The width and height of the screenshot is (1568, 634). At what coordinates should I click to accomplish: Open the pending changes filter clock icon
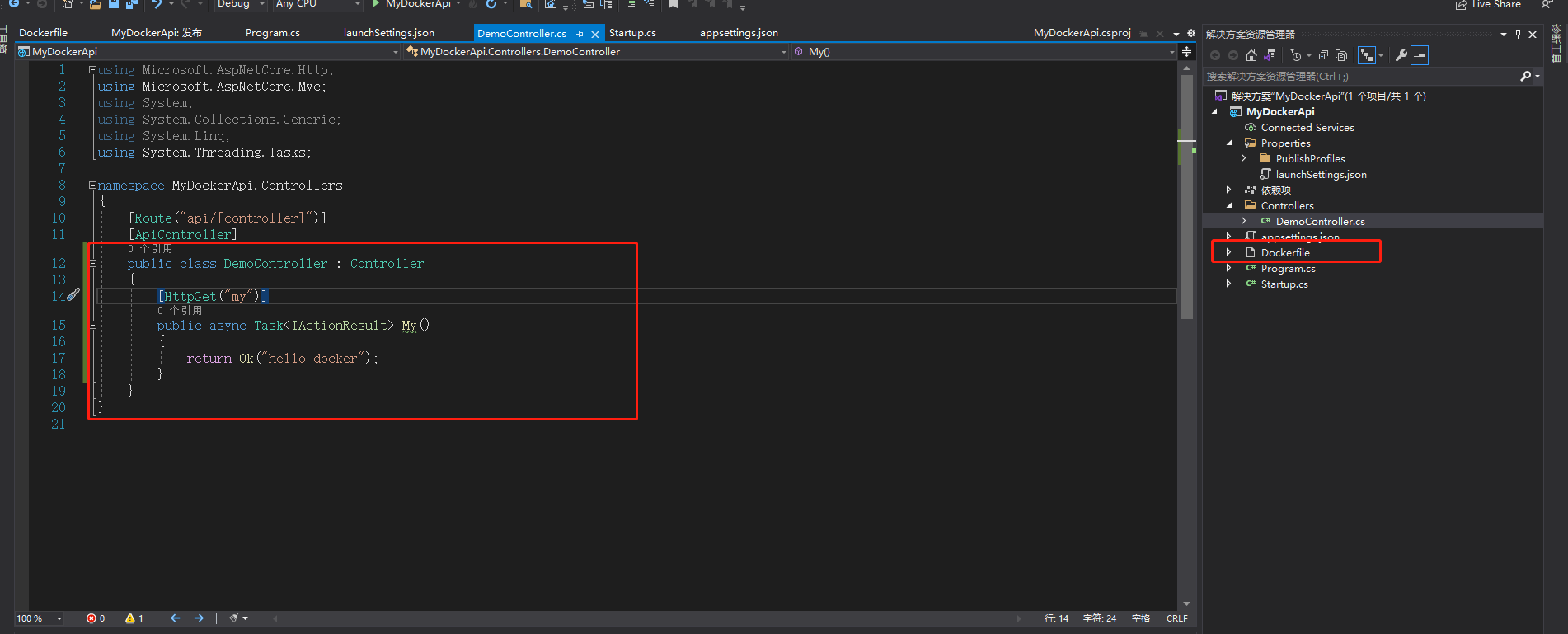1296,55
